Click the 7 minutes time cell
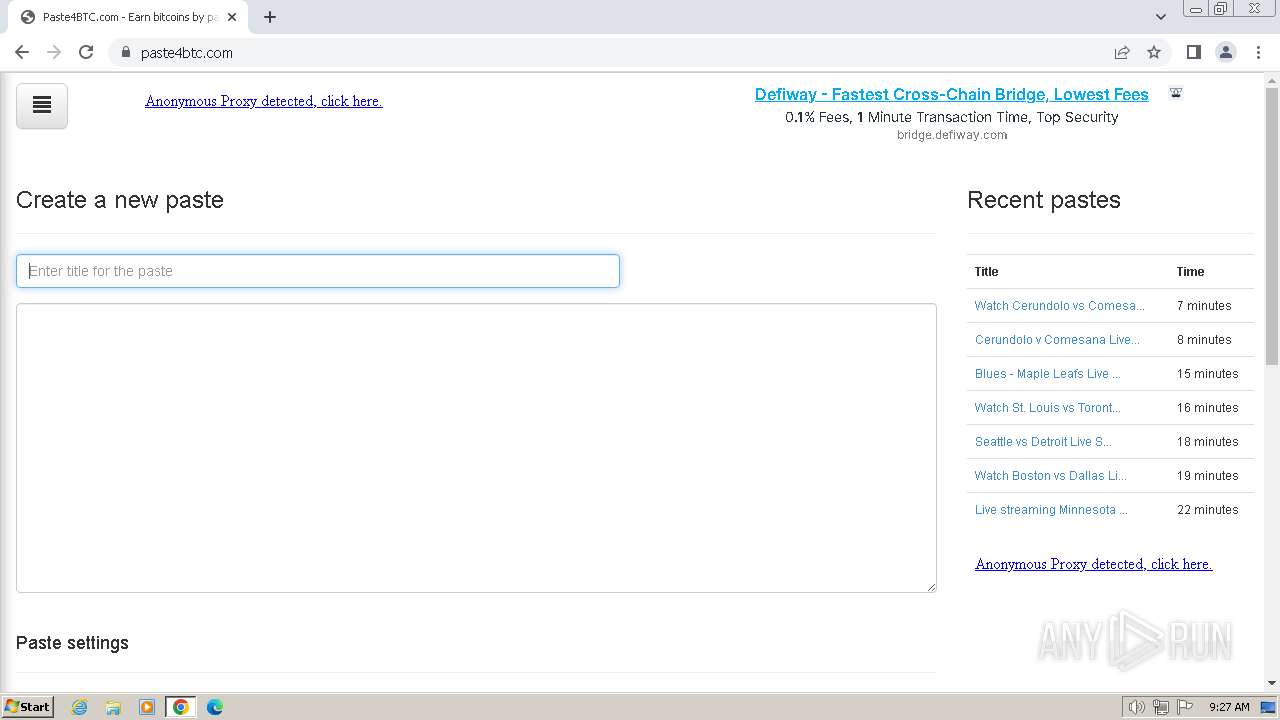Screen dimensions: 1280x720 pos(1204,306)
